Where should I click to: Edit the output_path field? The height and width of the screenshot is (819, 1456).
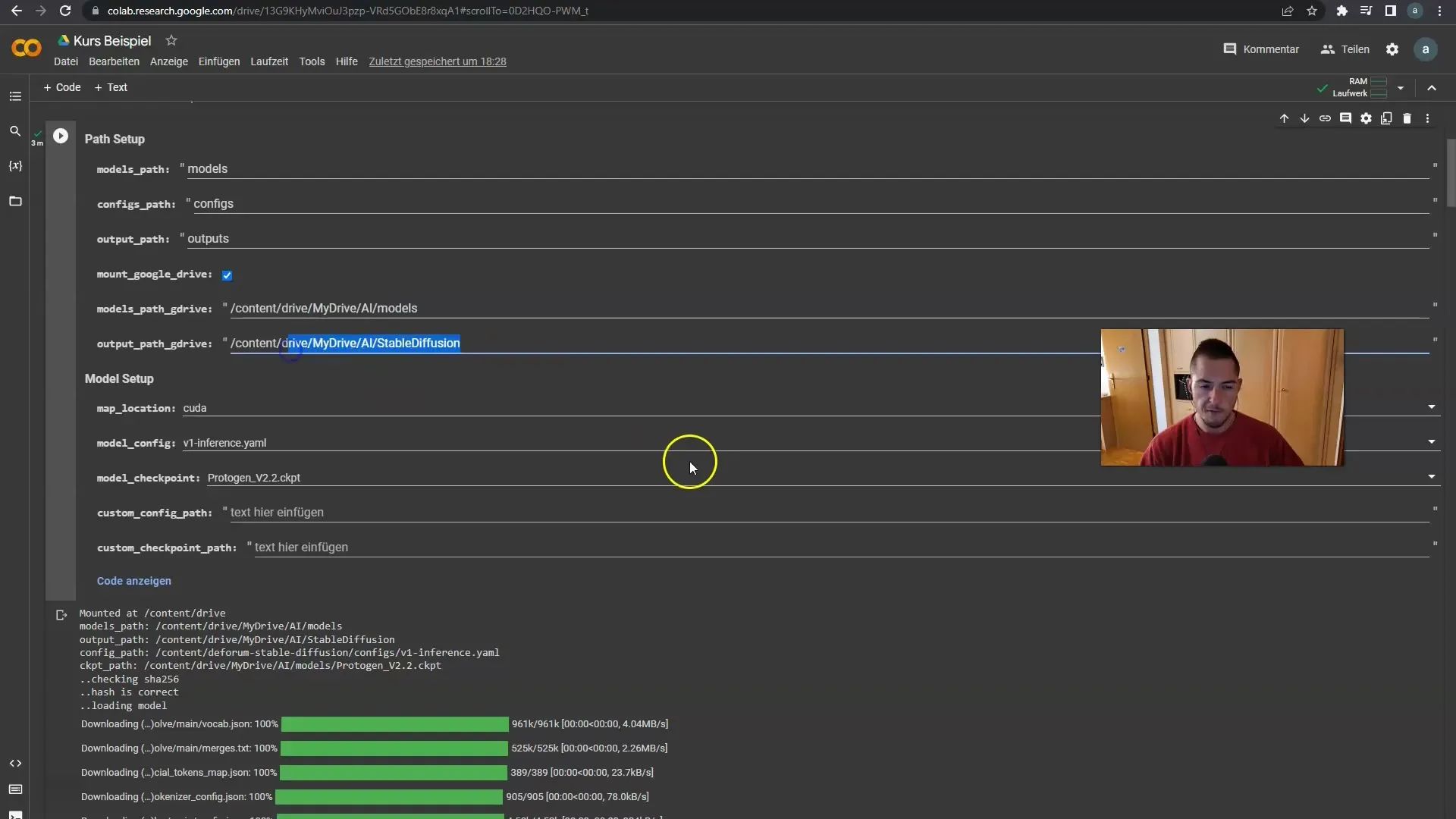click(808, 239)
